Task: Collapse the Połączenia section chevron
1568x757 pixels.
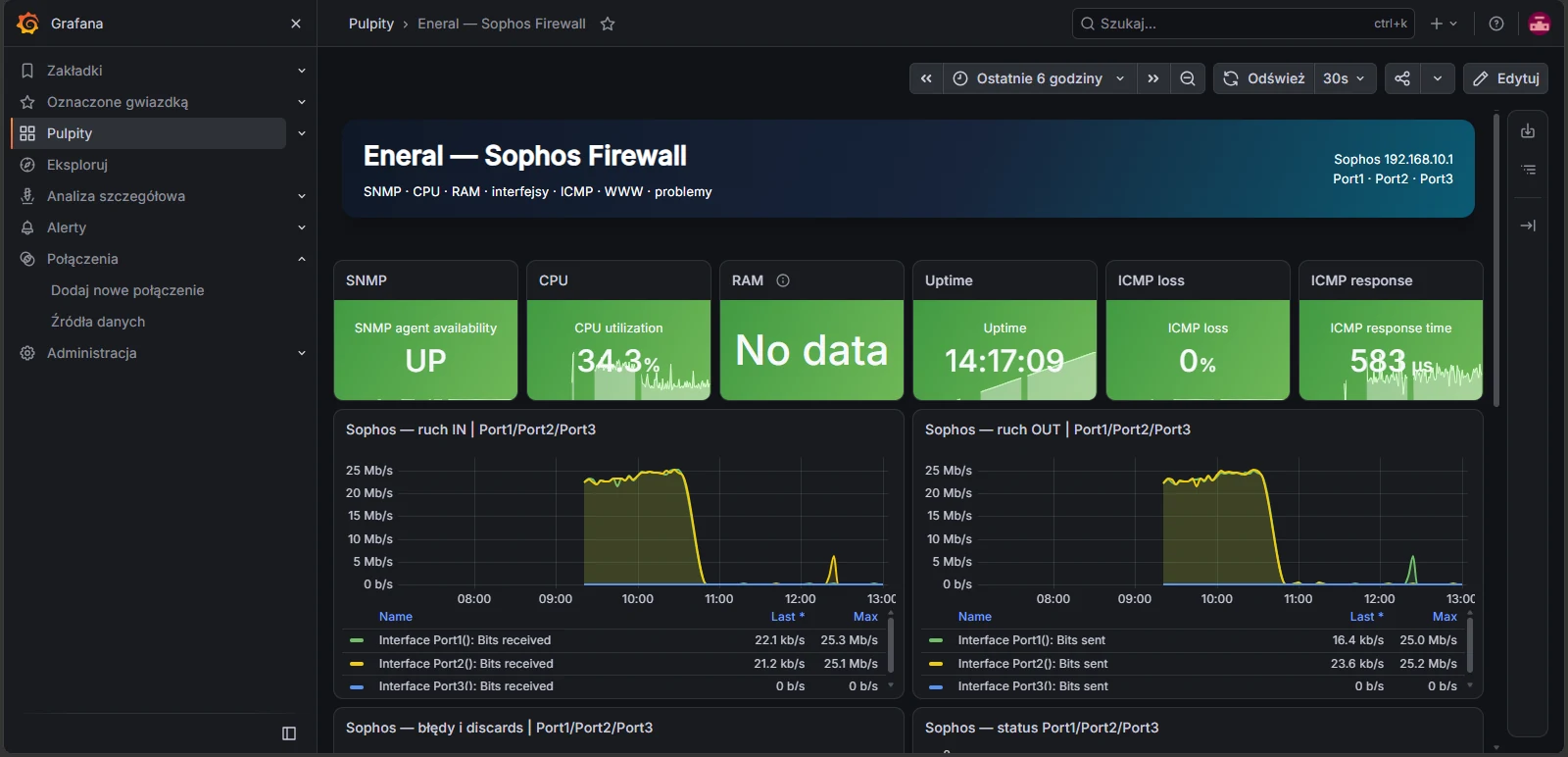Action: 302,259
